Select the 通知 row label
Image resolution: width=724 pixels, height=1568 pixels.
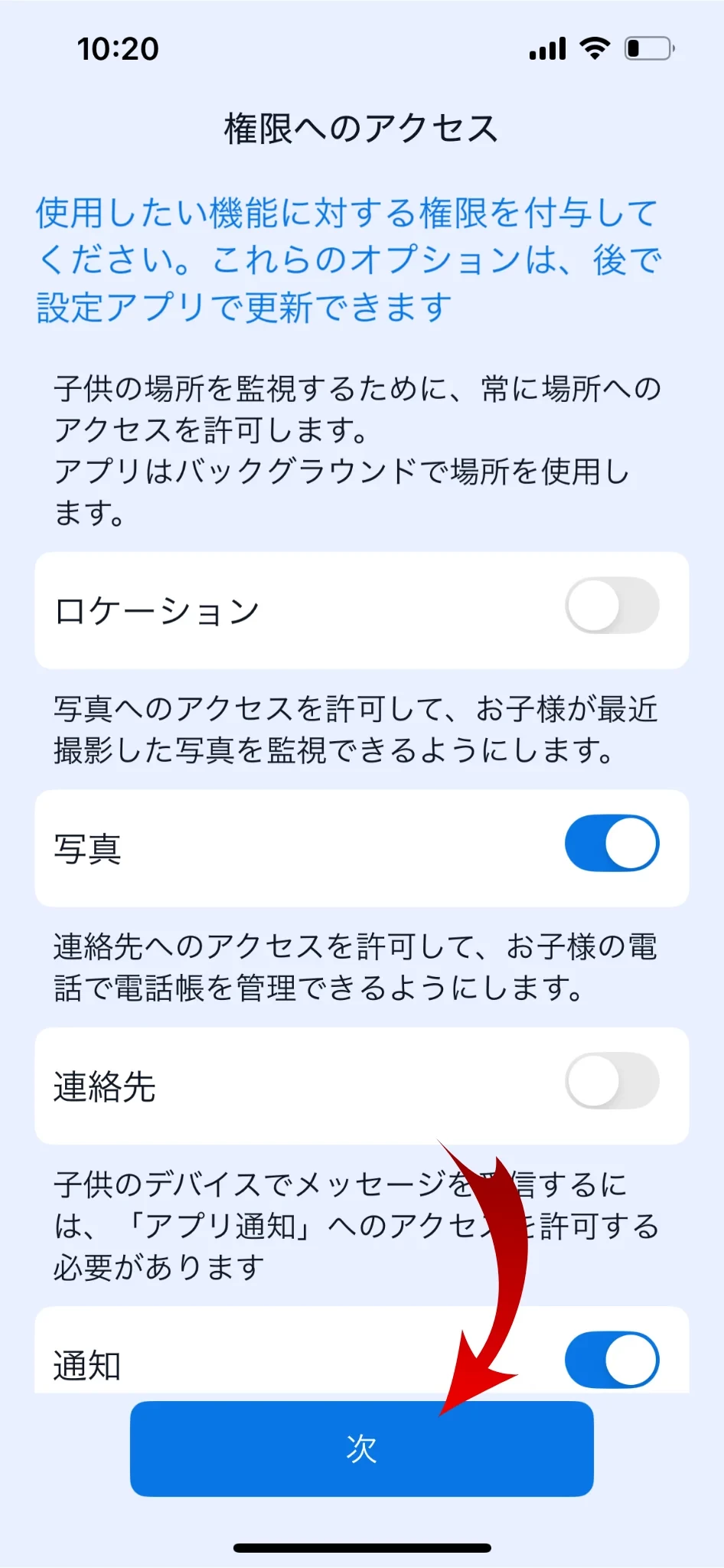[x=87, y=1366]
